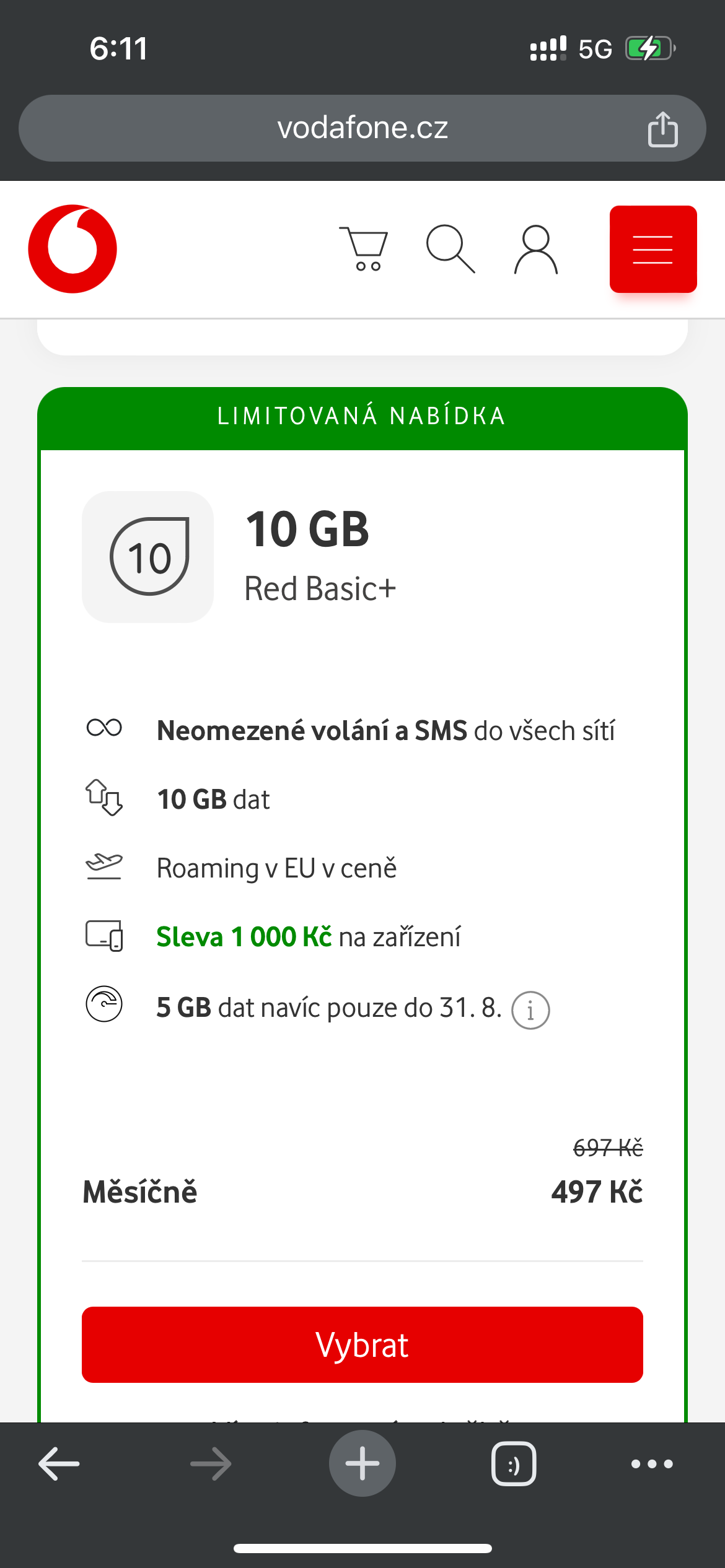The width and height of the screenshot is (725, 1568).
Task: Tap the share icon in address bar
Action: (x=662, y=129)
